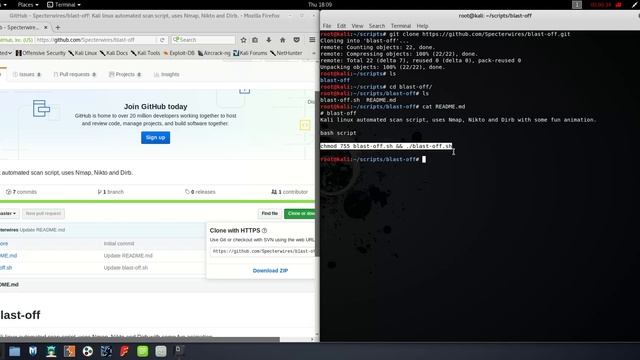Screen dimensions: 640x360
Task: Open the Update README.md commit message
Action: (42, 230)
